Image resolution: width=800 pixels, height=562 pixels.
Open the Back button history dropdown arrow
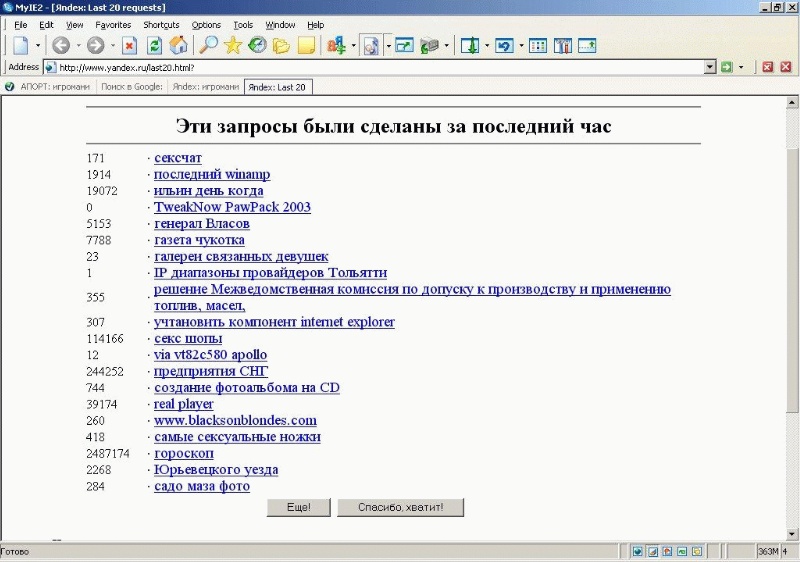point(78,46)
